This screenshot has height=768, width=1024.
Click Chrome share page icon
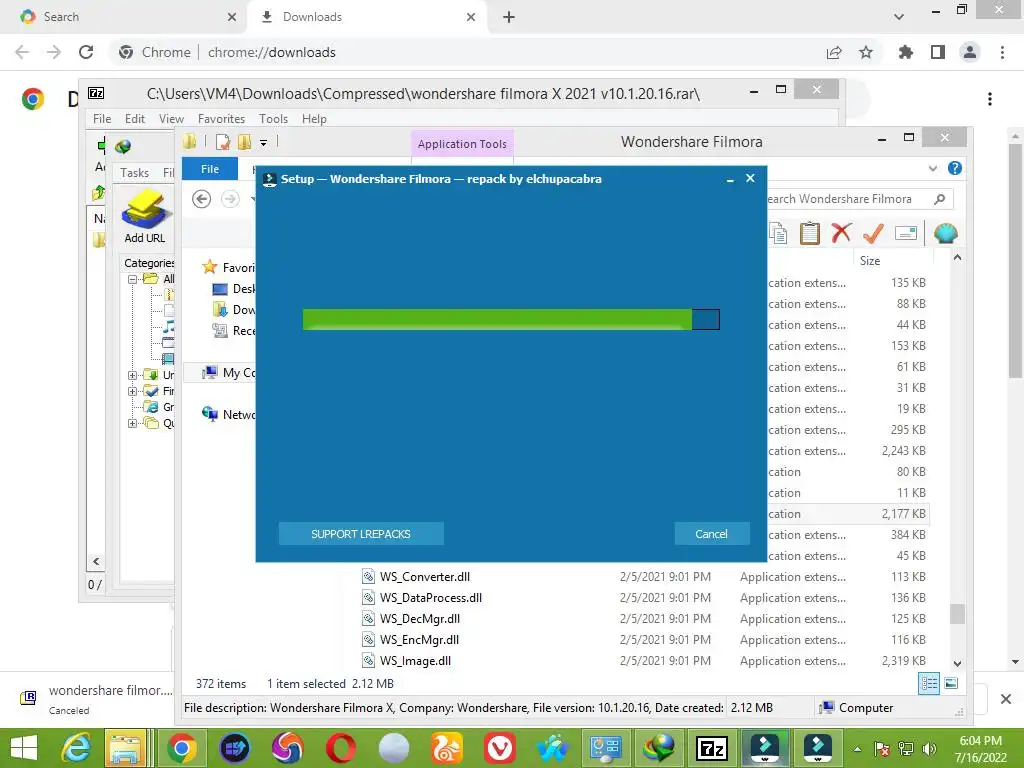tap(834, 52)
